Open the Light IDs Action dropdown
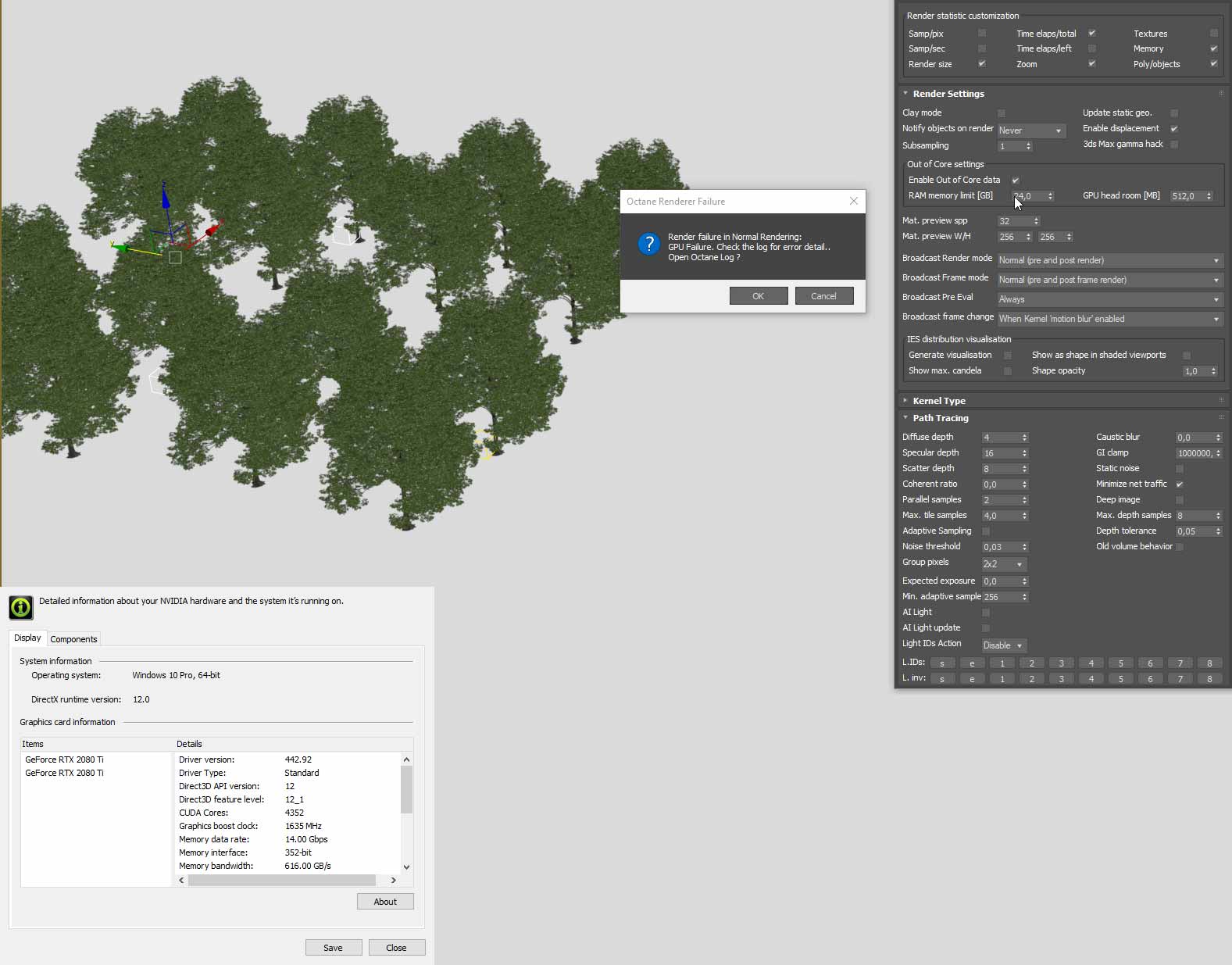1232x965 pixels. point(1004,645)
